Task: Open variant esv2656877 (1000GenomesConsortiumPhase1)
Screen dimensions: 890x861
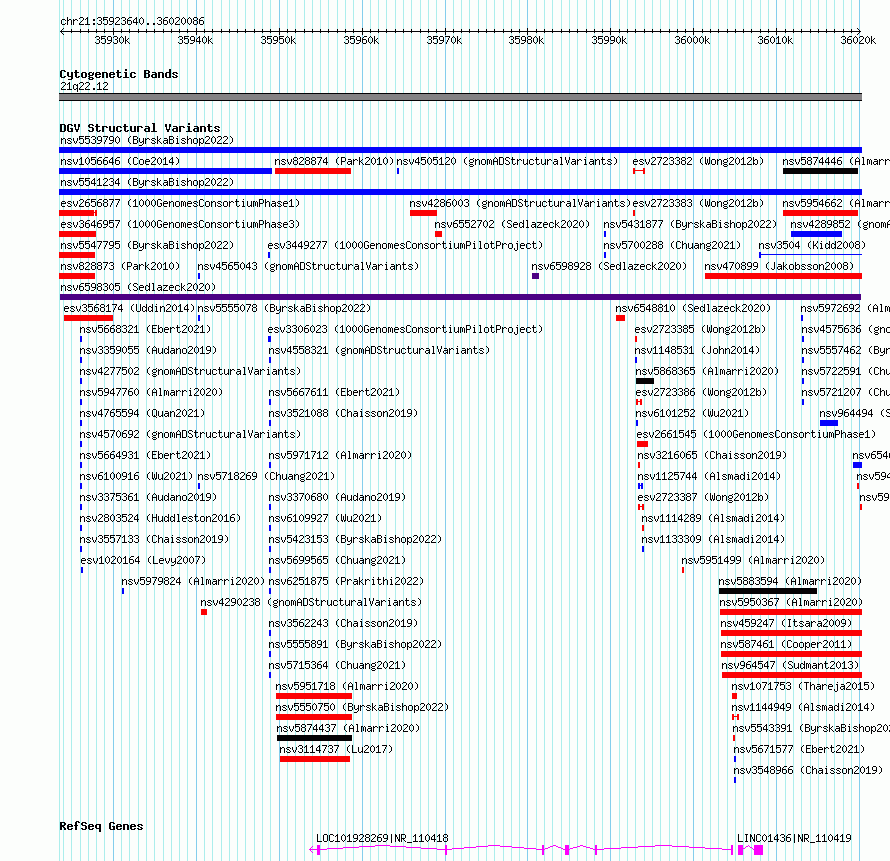Action: (x=180, y=203)
